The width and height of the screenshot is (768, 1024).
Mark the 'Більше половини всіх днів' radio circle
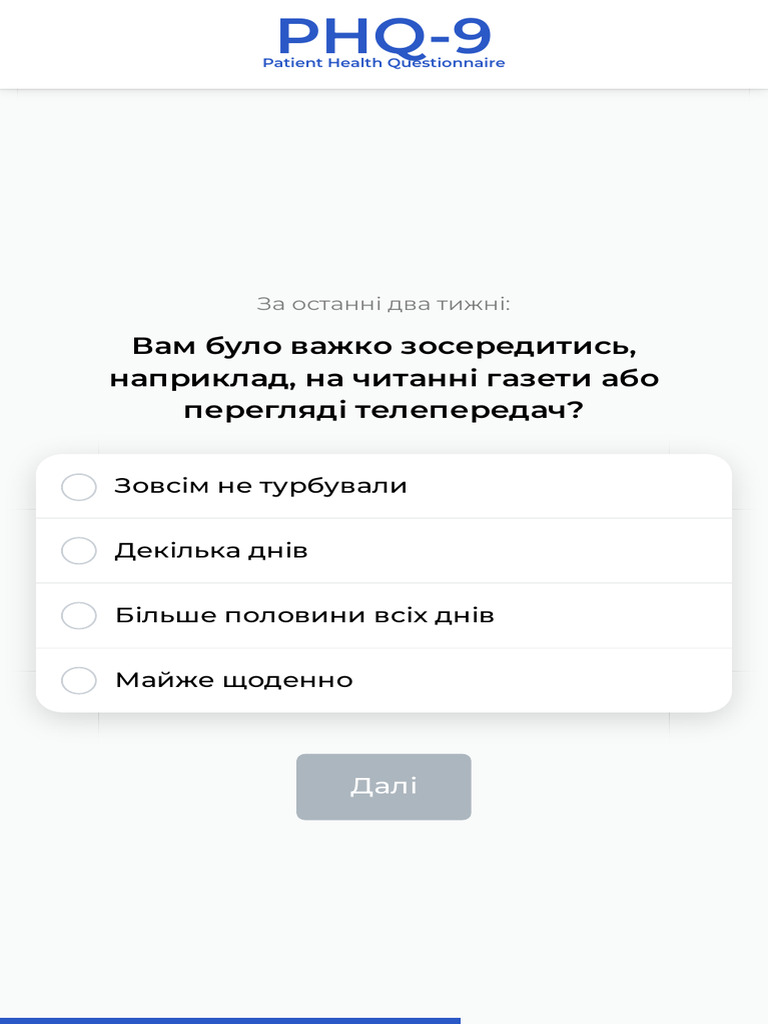[x=79, y=616]
